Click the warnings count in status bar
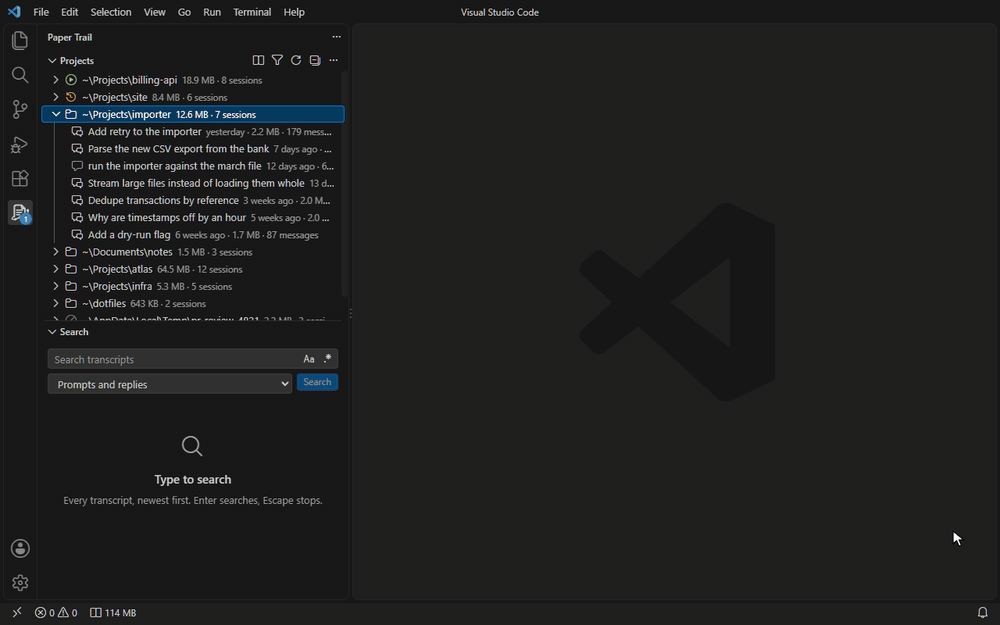The height and width of the screenshot is (625, 1000). coord(68,612)
